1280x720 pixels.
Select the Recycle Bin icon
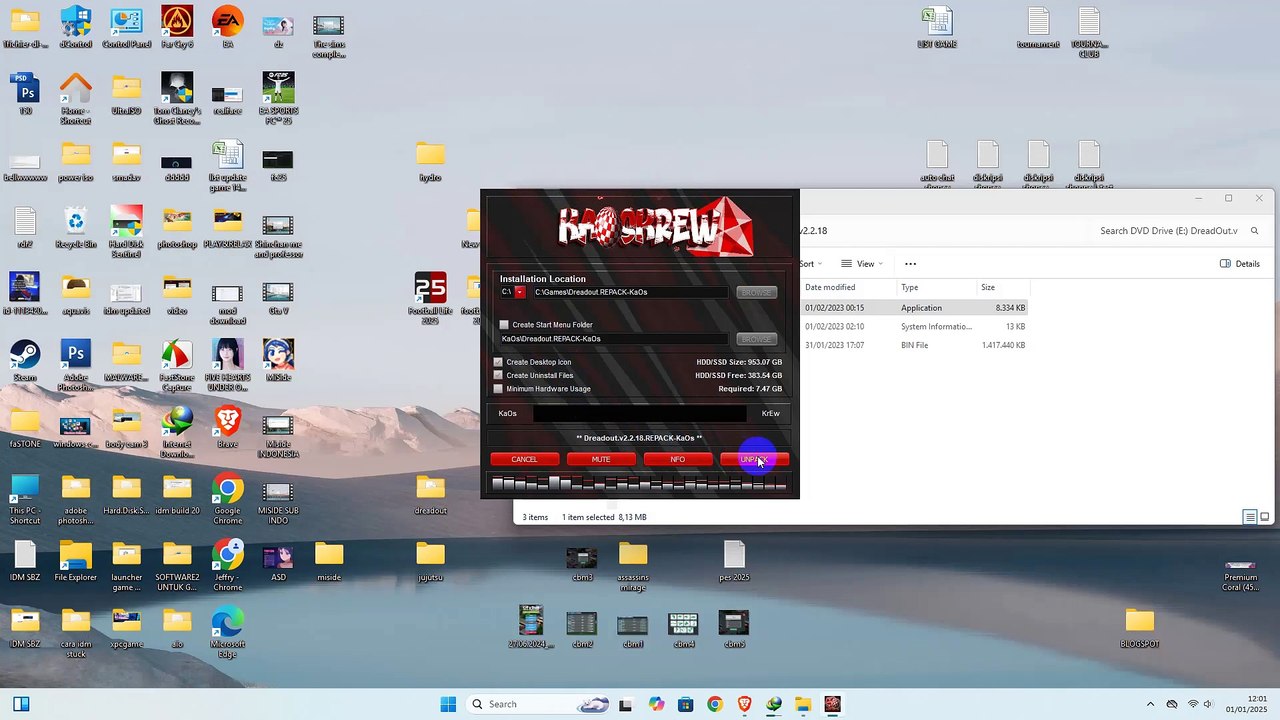click(x=76, y=227)
